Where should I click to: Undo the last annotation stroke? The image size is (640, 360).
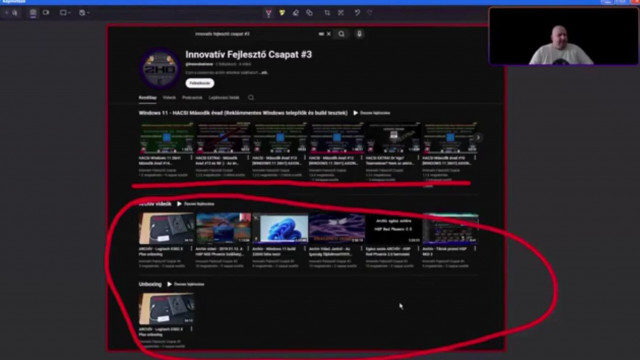(357, 13)
